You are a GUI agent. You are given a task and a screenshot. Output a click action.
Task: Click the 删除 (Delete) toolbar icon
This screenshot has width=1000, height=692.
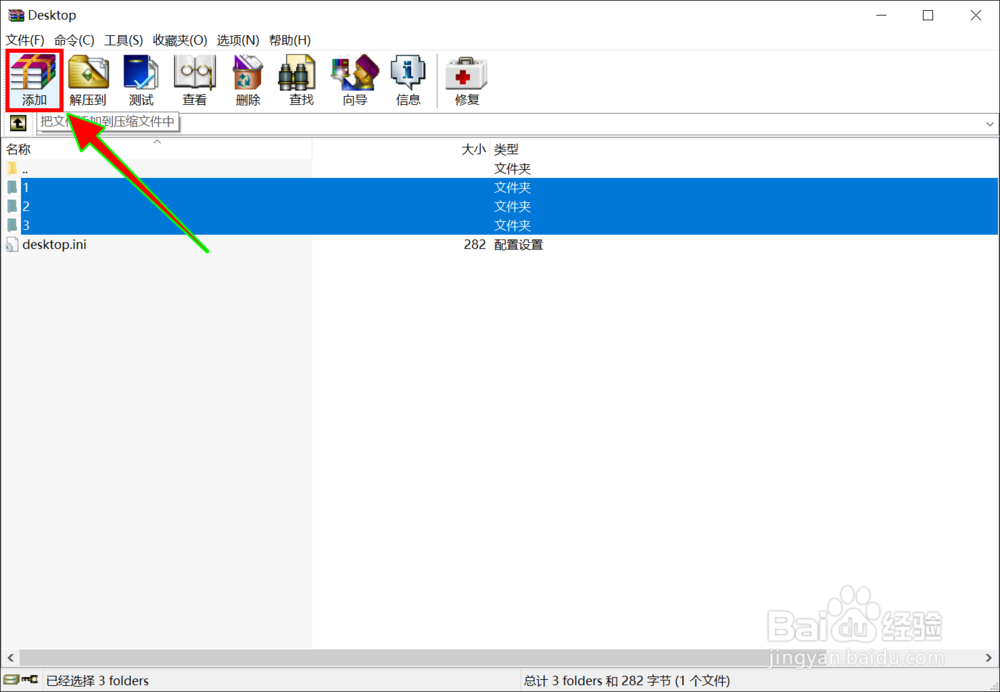click(247, 80)
